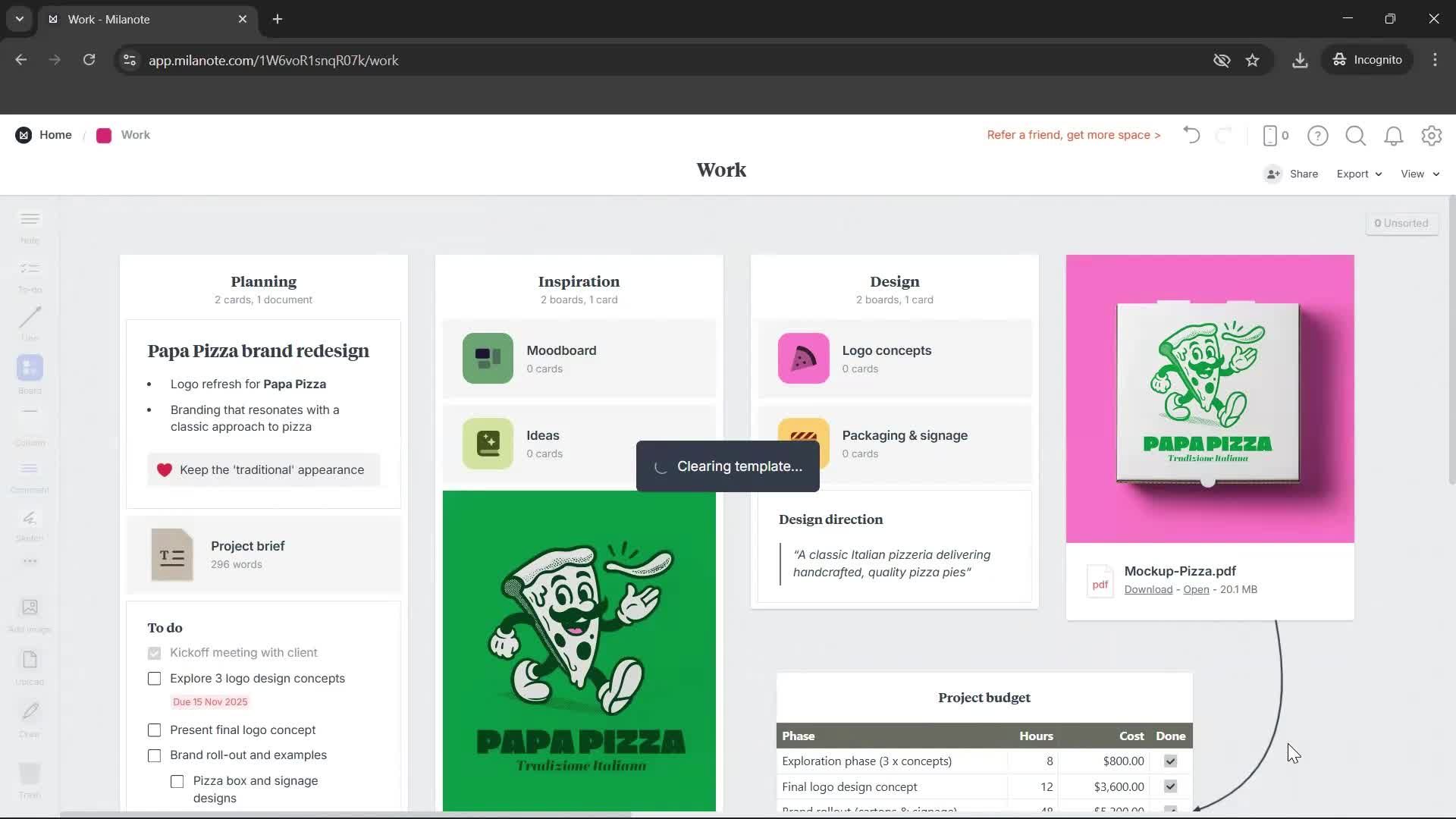Click the Refer a friend link

[x=1073, y=135]
